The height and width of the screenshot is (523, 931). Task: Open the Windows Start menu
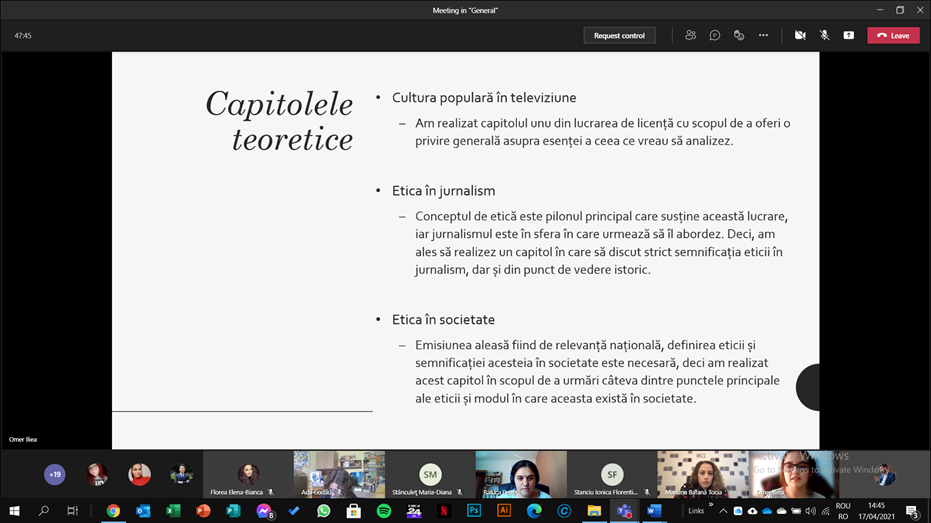[x=14, y=511]
